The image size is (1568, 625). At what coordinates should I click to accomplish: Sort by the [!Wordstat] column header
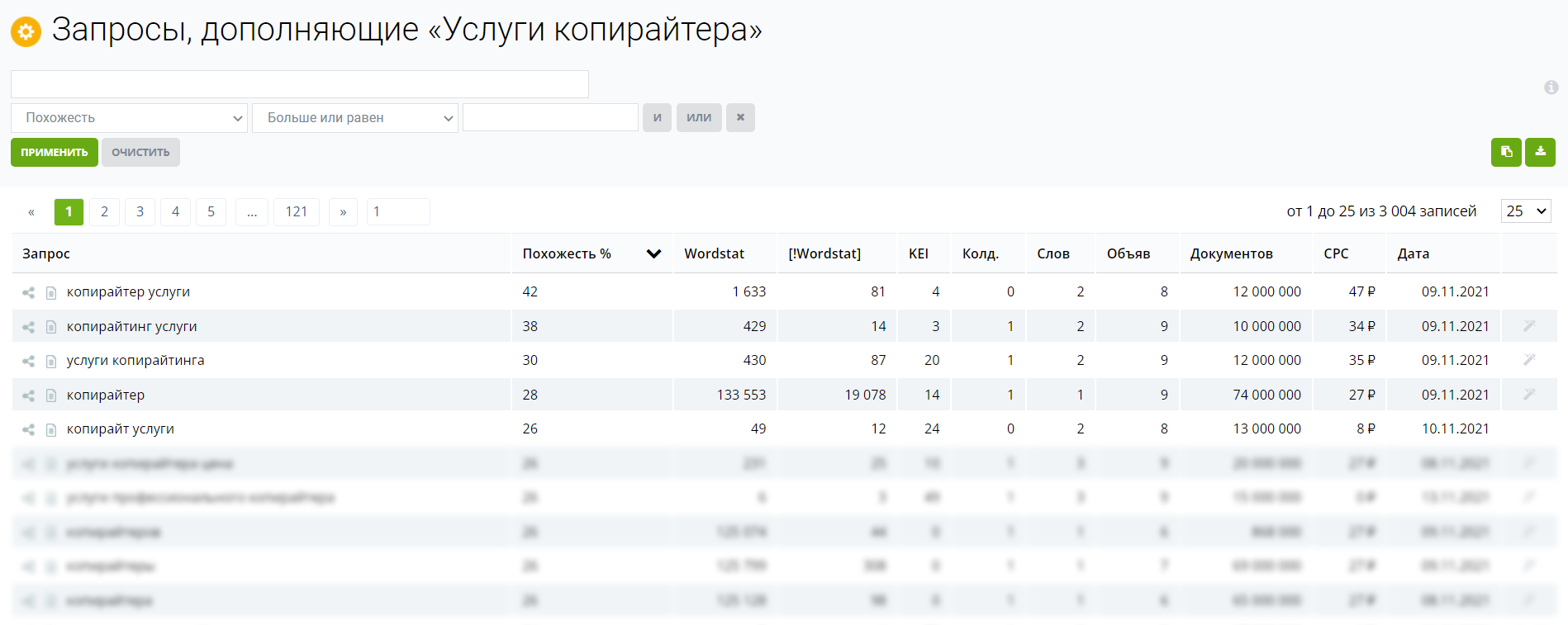(x=824, y=253)
